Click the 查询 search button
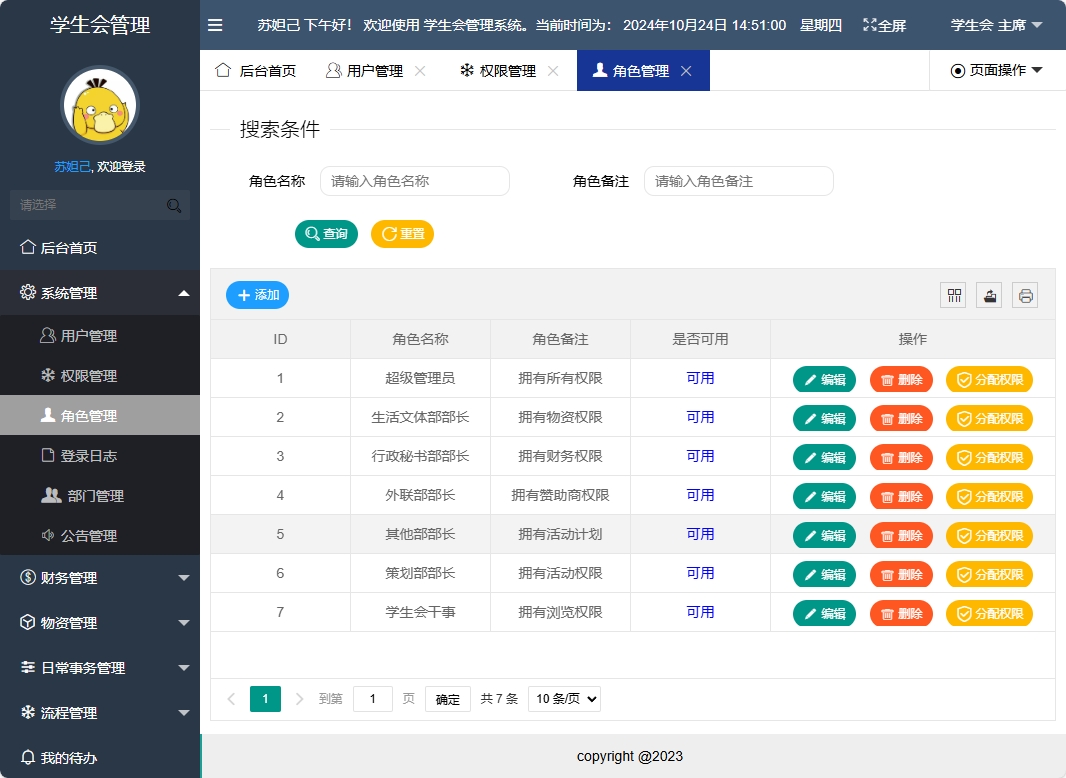Image resolution: width=1066 pixels, height=778 pixels. [x=326, y=234]
